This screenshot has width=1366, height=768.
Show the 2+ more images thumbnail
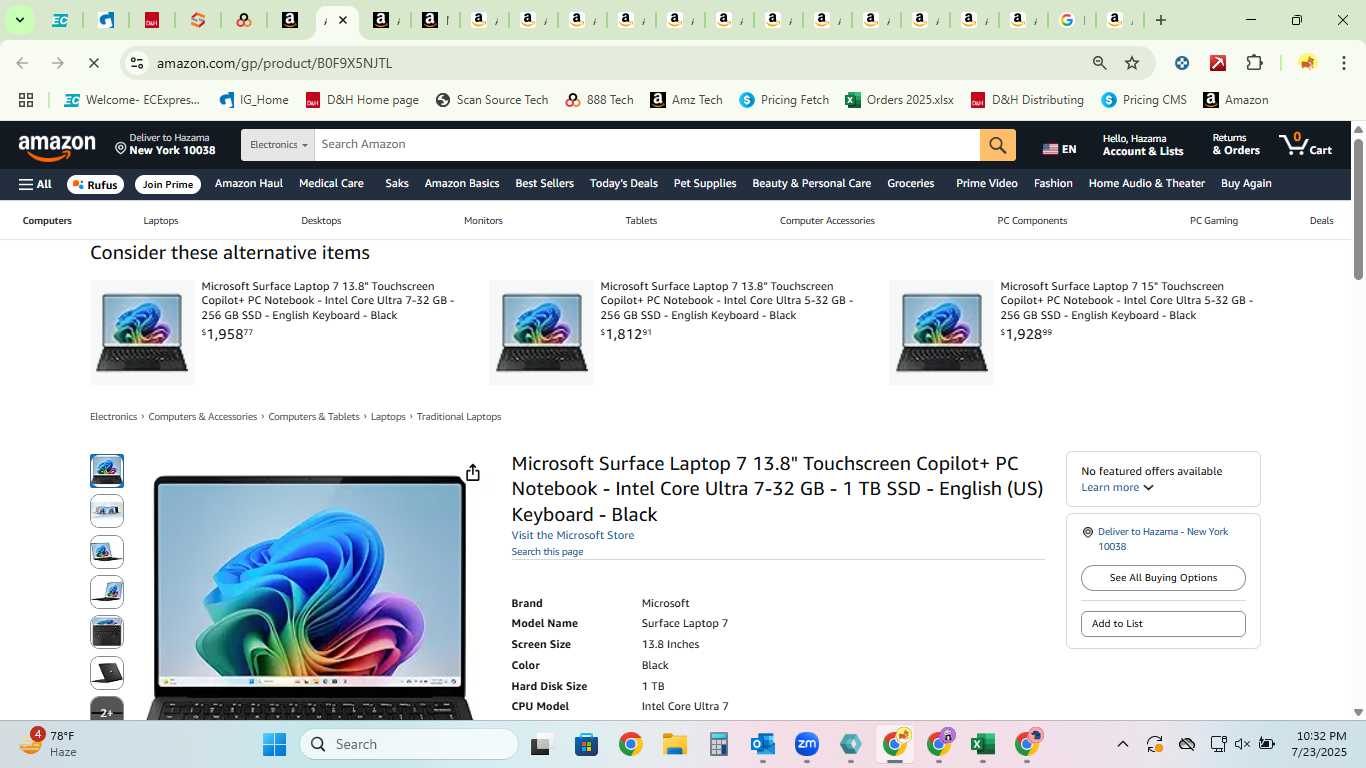(107, 711)
